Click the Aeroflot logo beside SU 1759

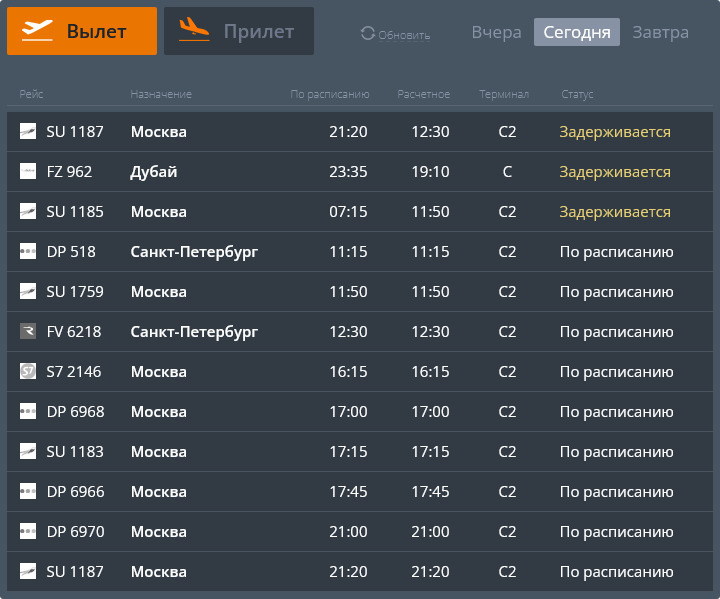point(28,292)
